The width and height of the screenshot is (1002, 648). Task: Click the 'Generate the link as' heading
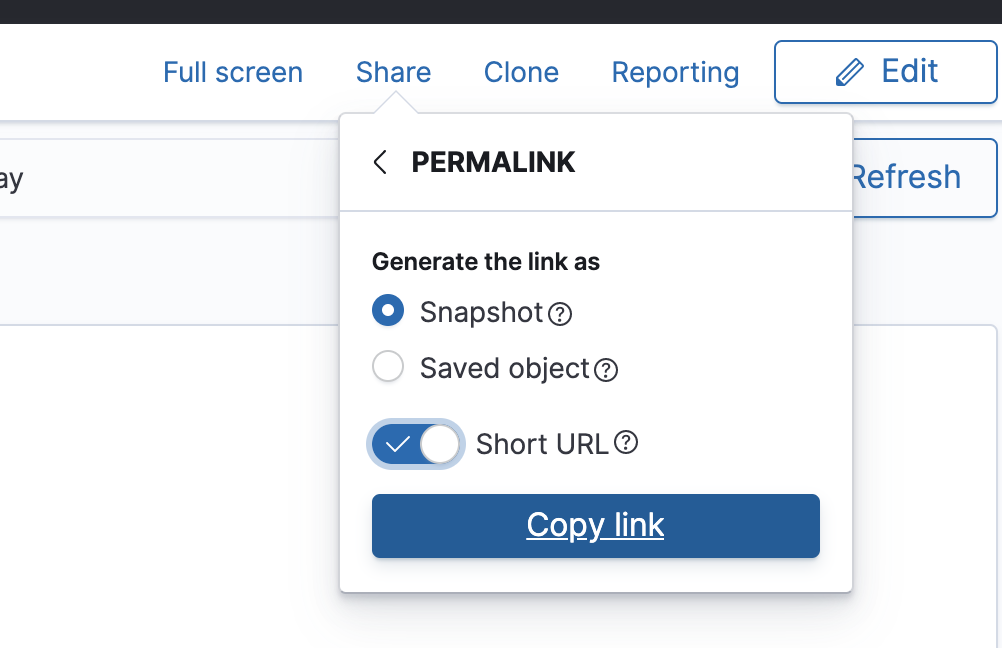coord(486,262)
